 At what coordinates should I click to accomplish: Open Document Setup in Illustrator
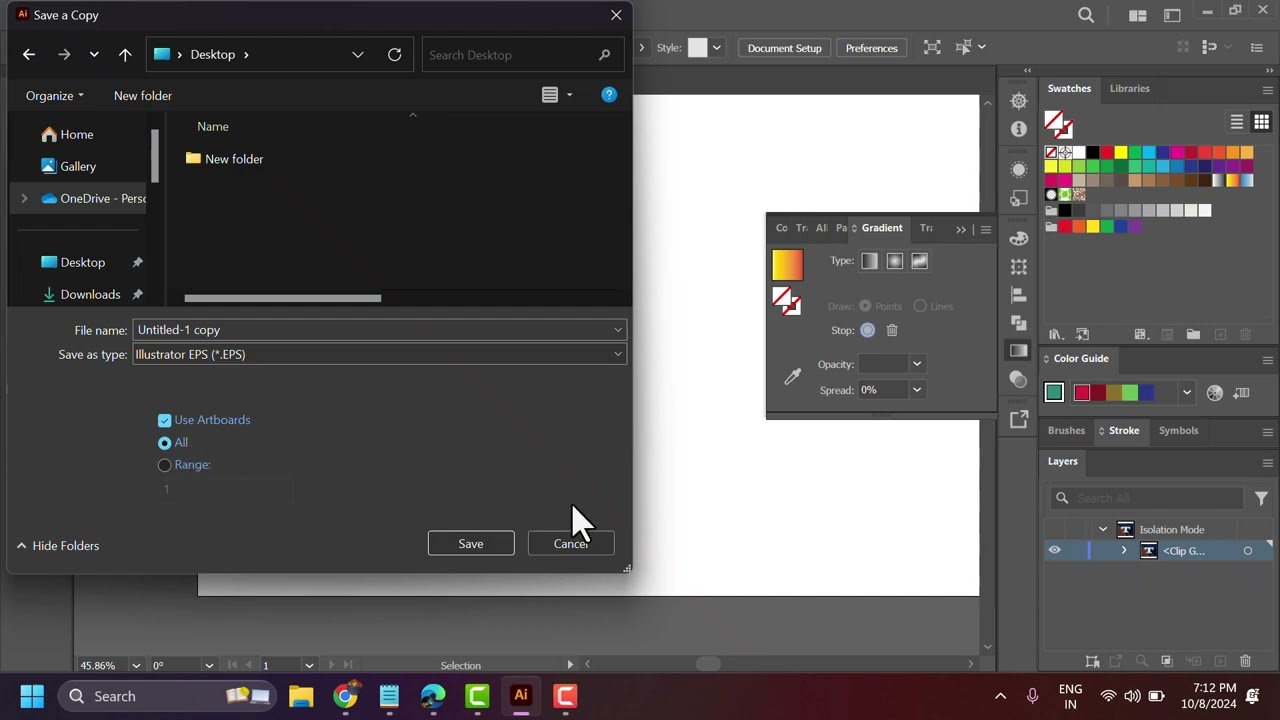(784, 48)
